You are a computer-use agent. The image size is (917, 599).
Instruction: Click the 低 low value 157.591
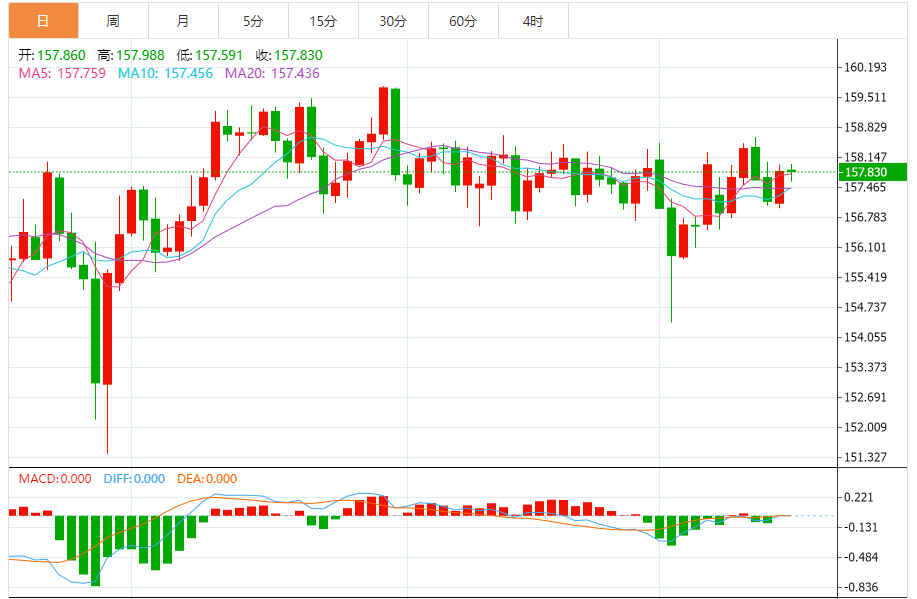pyautogui.click(x=219, y=55)
